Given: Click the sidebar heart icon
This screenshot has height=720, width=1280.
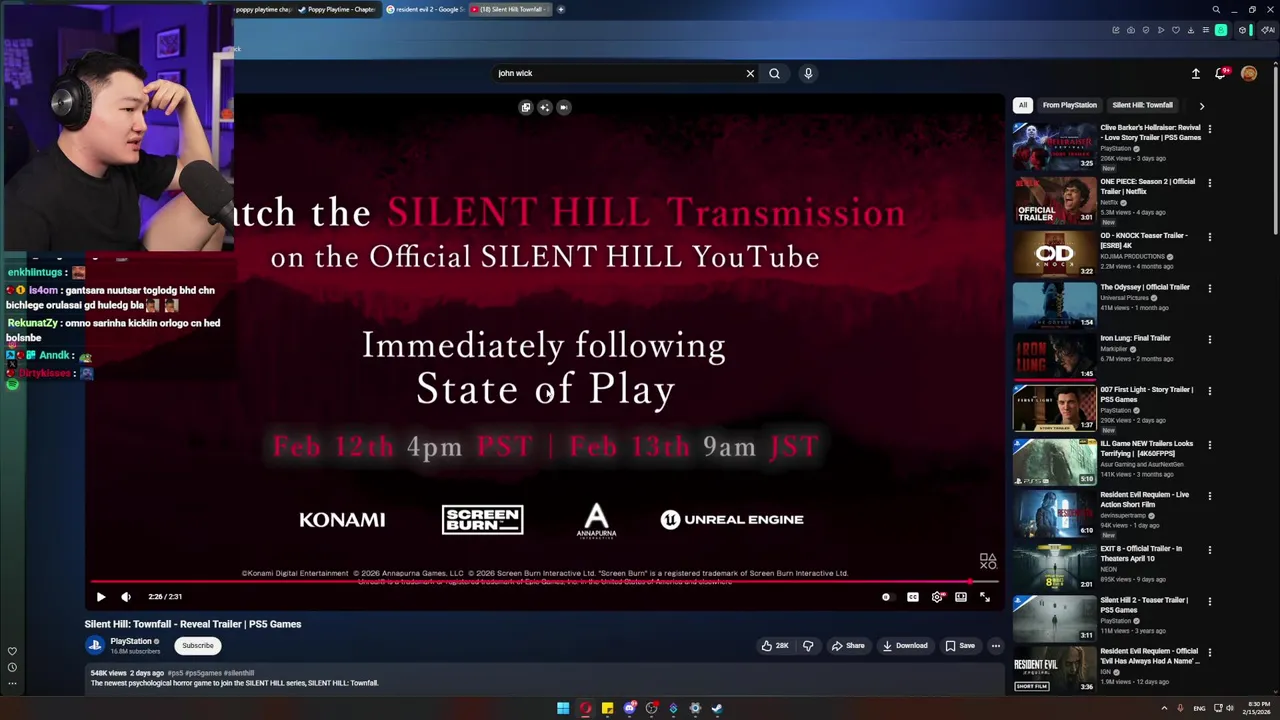Looking at the screenshot, I should pyautogui.click(x=12, y=651).
